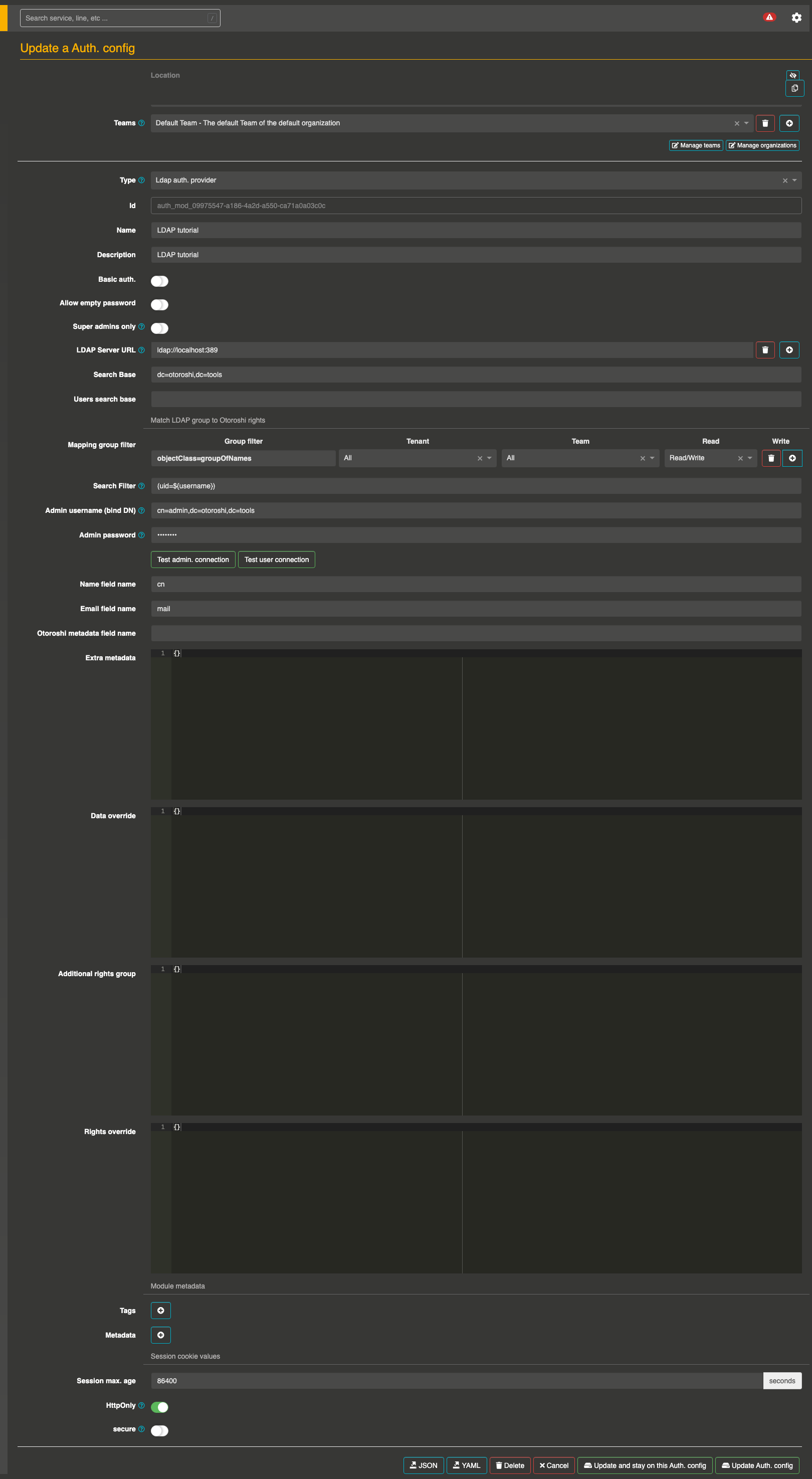Remove the LDAP Server URL entry

point(765,350)
